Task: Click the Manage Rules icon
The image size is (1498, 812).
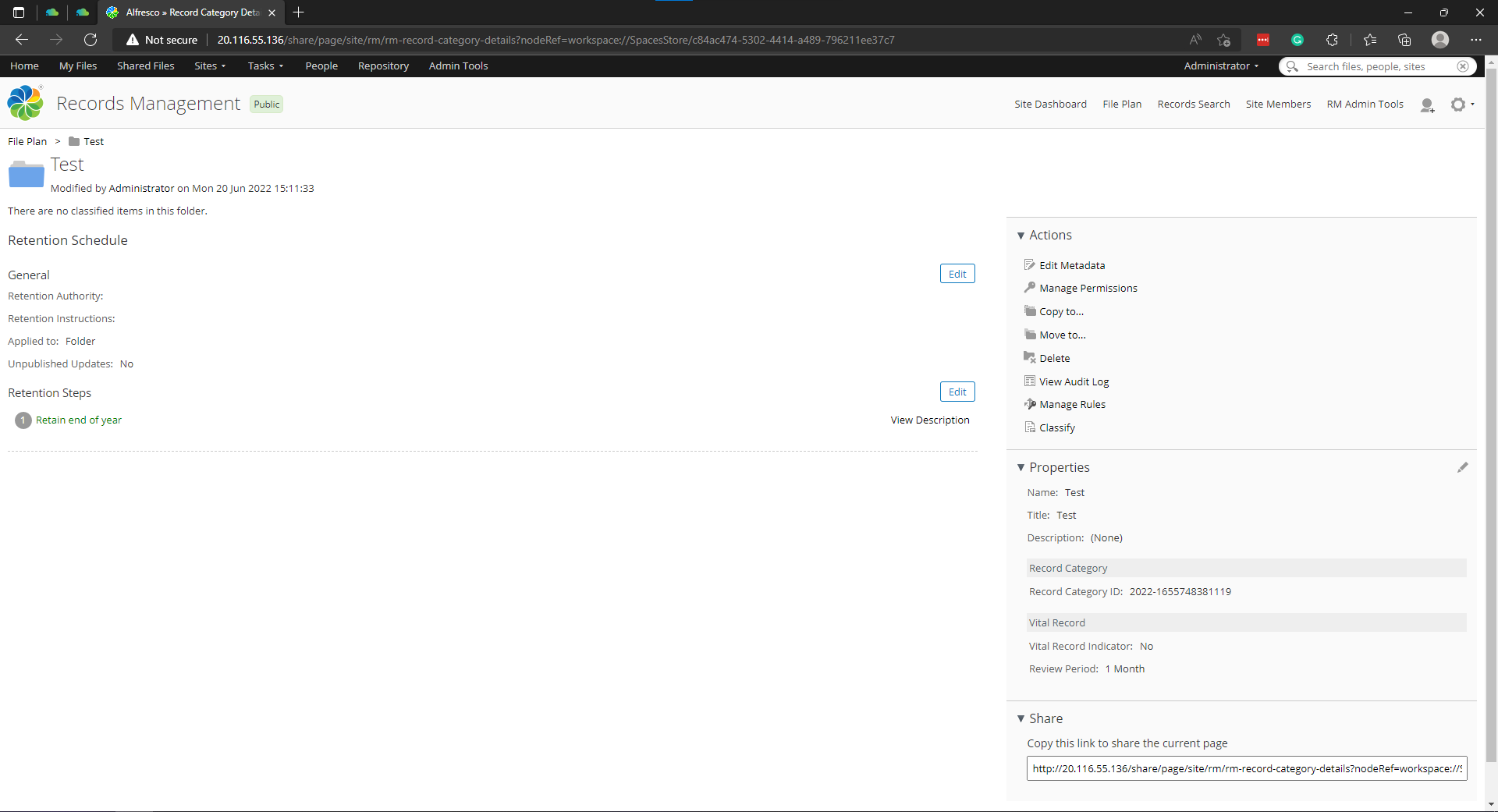Action: click(x=1030, y=403)
